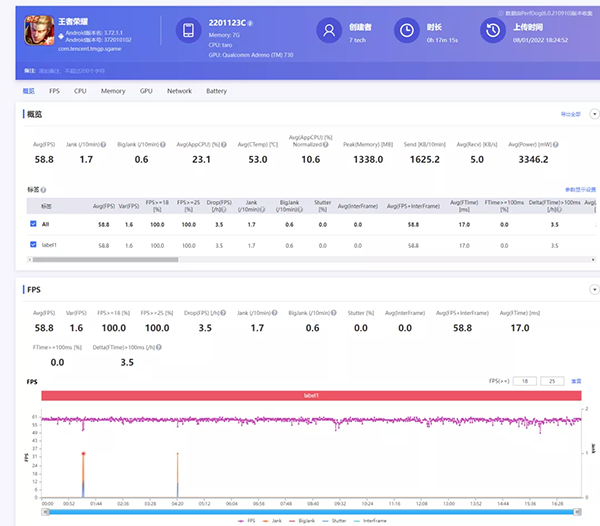600x526 pixels.
Task: Uncheck the All row checkbox
Action: (34, 225)
